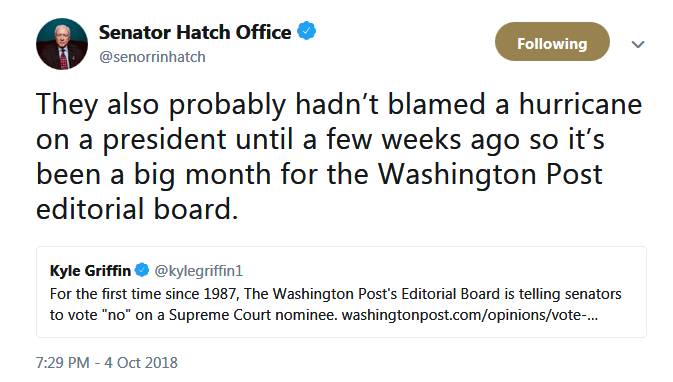Select the line starting 'on a president'
Screen dimensions: 673x382
[x=320, y=139]
